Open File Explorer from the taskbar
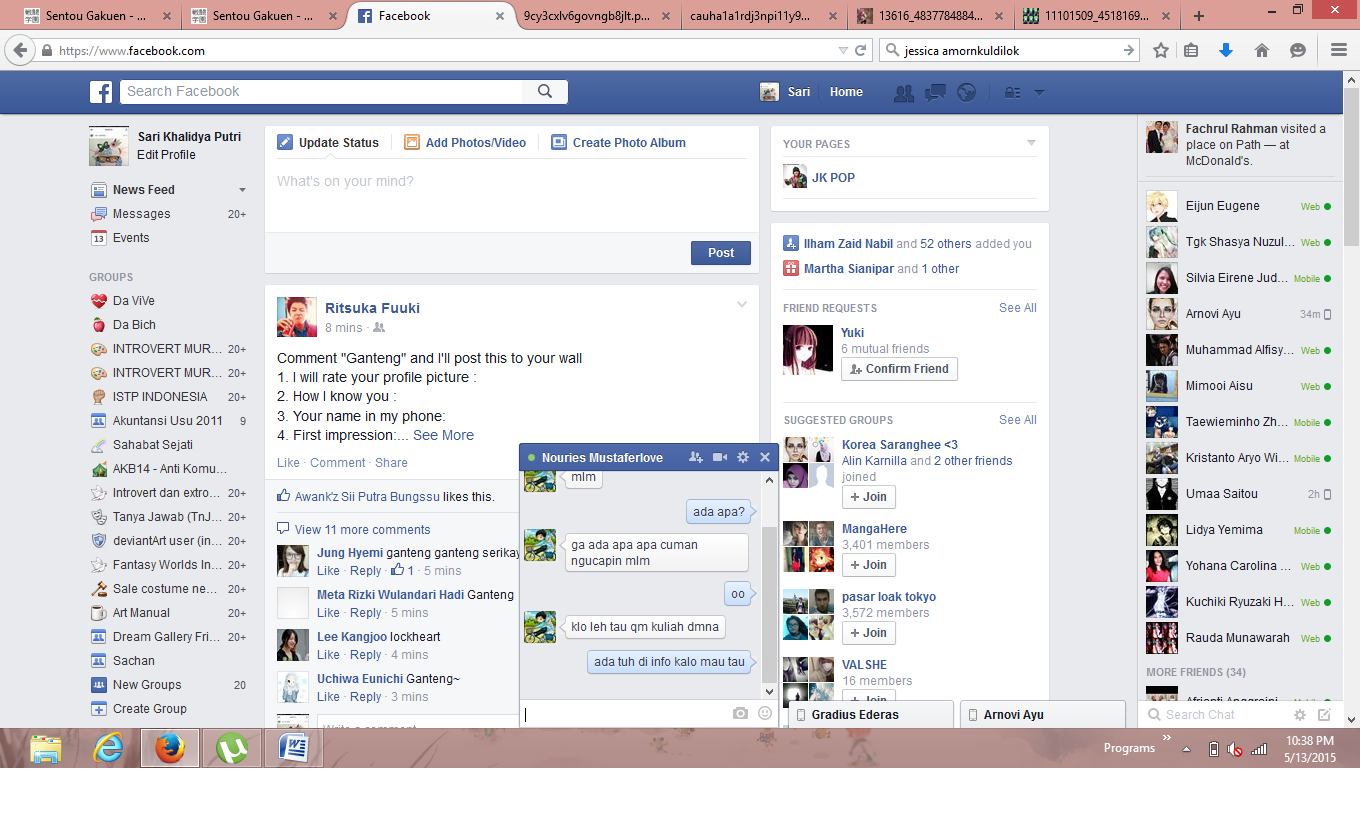This screenshot has height=826, width=1360. 46,748
